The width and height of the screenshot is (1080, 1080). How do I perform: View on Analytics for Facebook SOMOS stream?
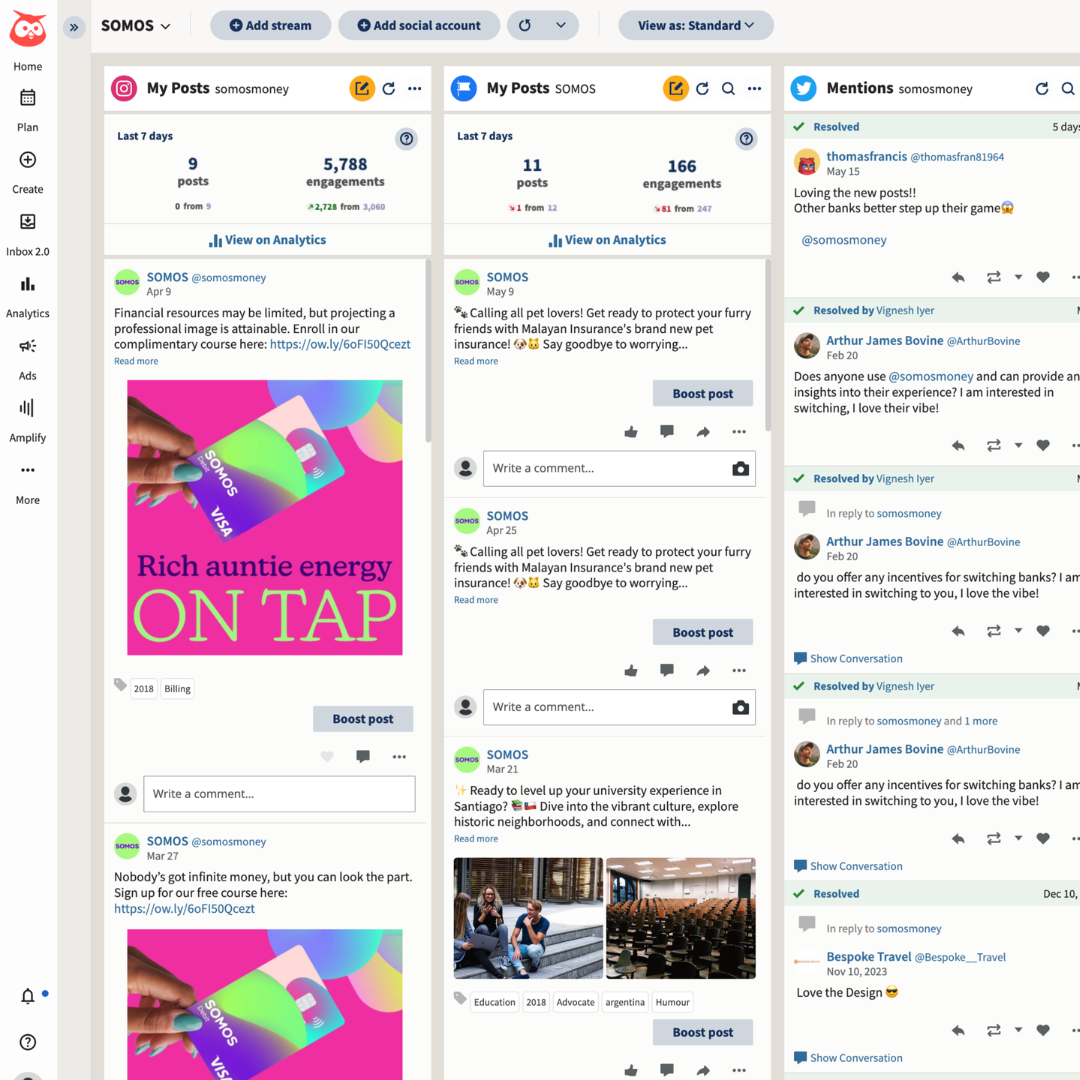coord(607,240)
